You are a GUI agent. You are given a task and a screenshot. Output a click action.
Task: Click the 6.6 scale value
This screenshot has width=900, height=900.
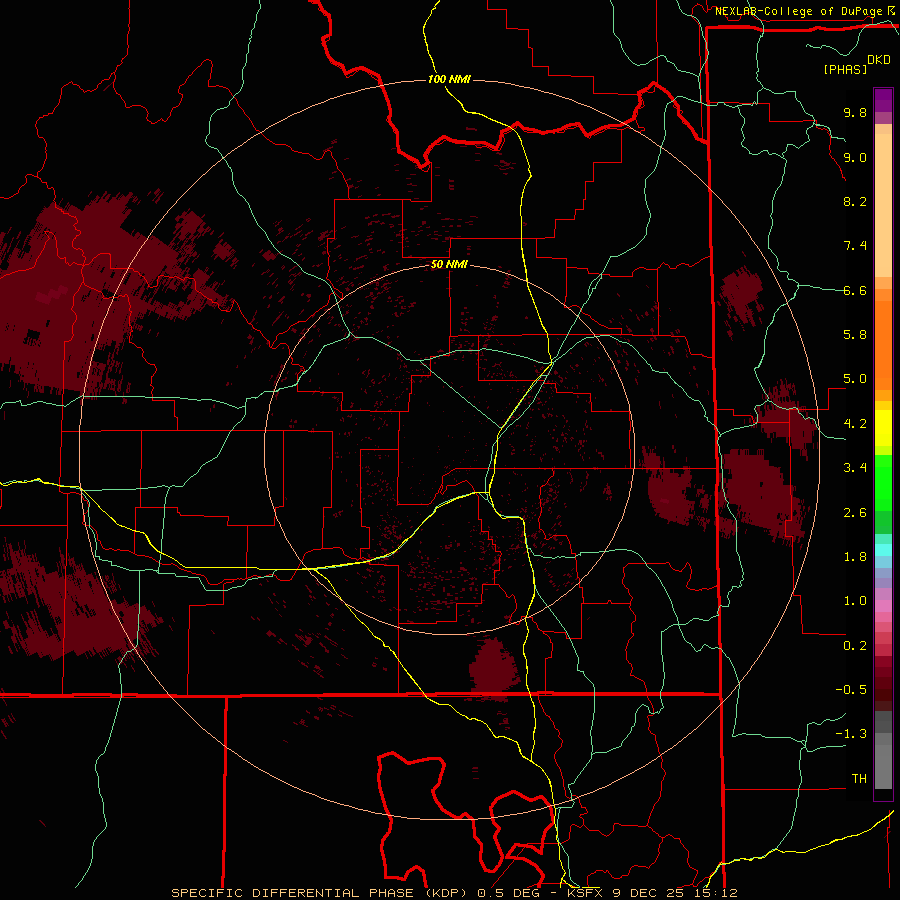click(x=855, y=290)
